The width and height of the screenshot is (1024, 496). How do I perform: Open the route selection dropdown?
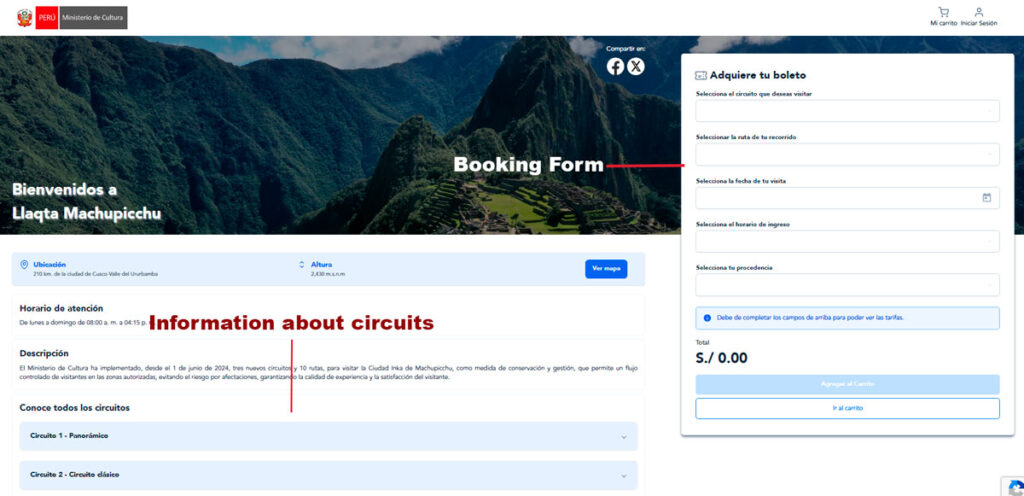coord(847,154)
